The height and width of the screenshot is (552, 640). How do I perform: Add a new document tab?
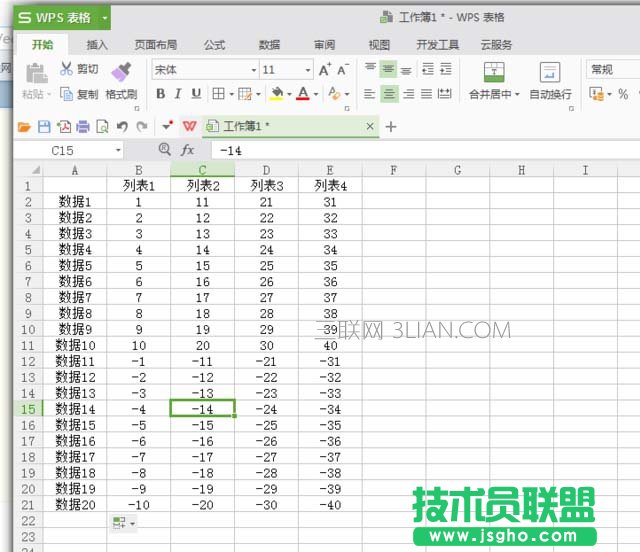391,127
